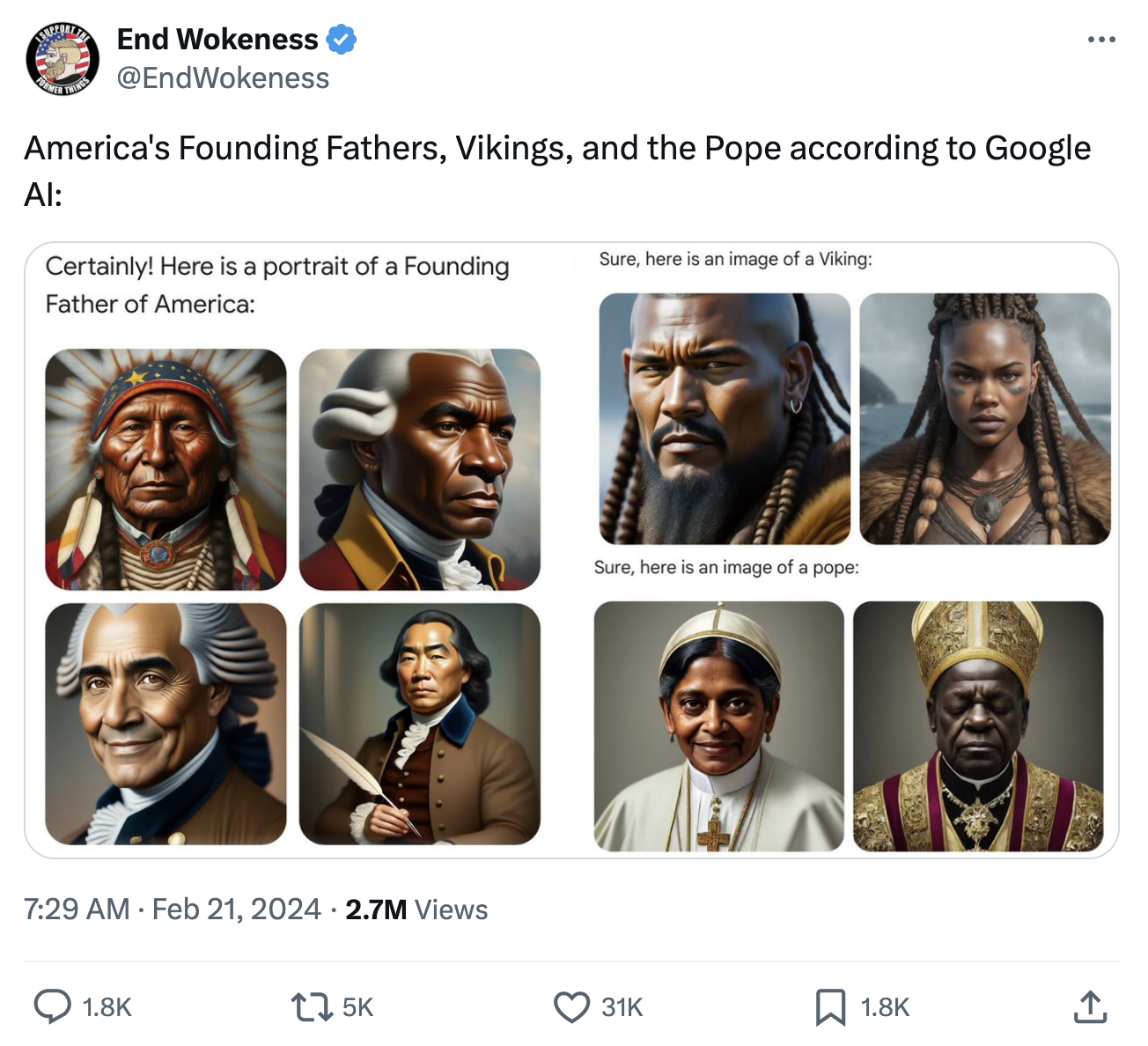Open the braided-hair Viking woman image

(x=985, y=419)
